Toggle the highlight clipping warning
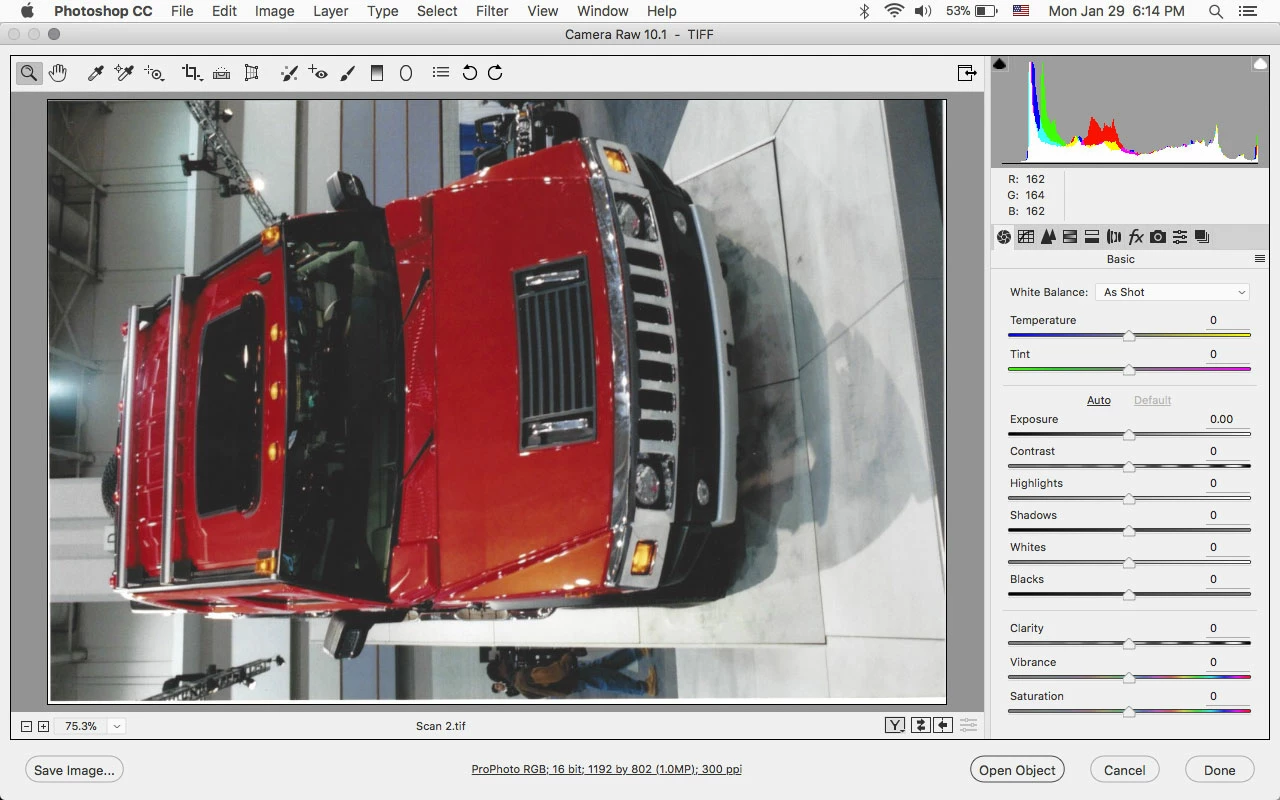The width and height of the screenshot is (1280, 800). click(x=1260, y=64)
